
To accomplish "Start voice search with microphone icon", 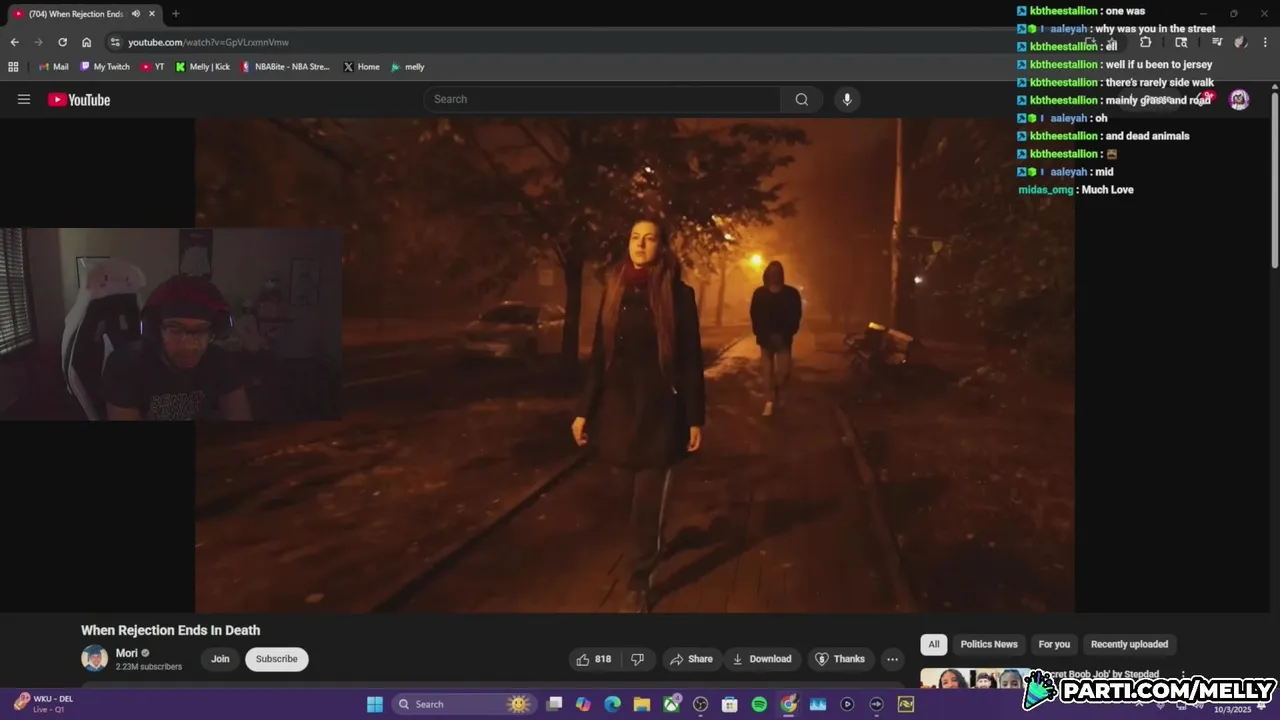I will point(847,99).
